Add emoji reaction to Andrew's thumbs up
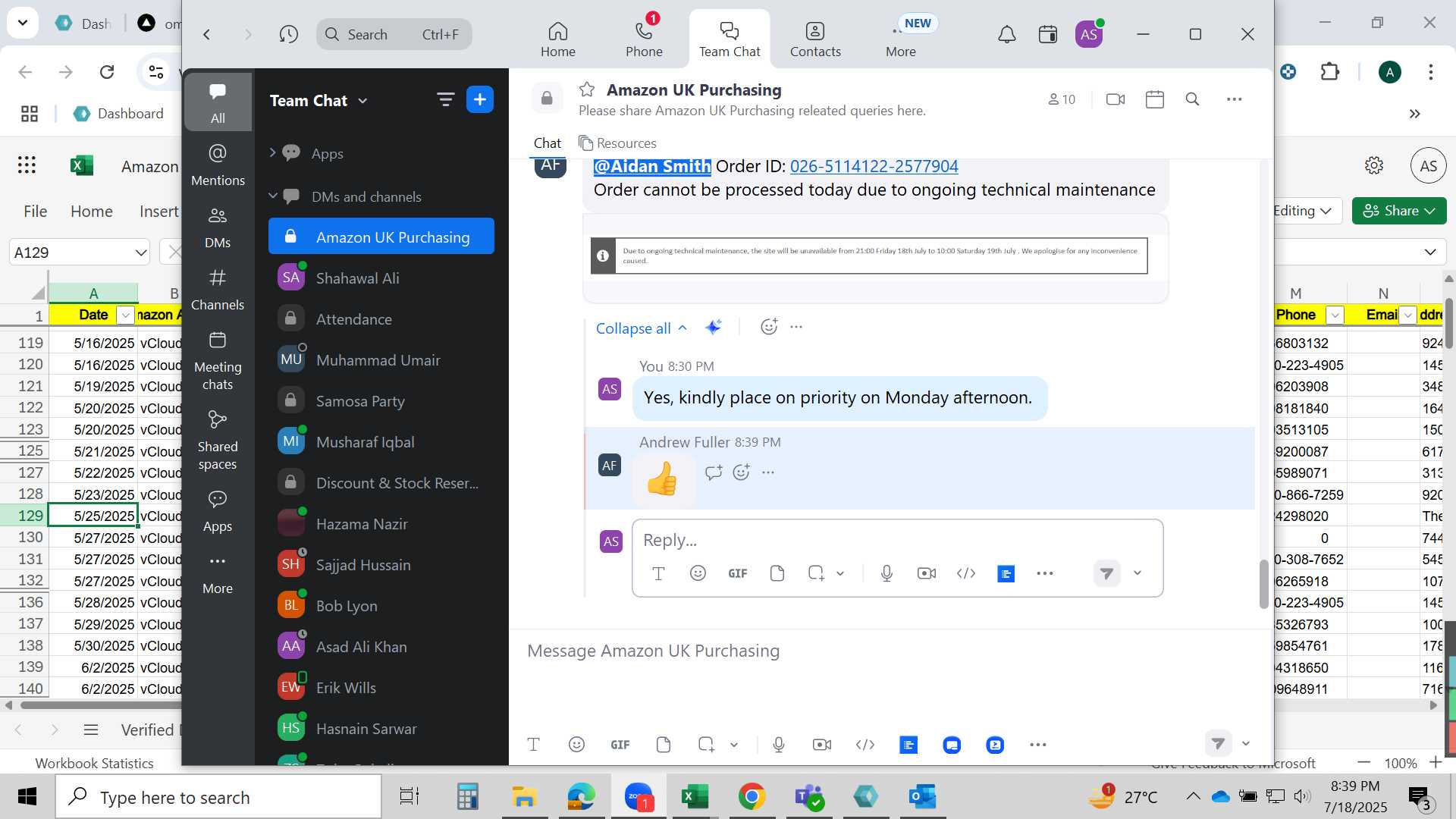The image size is (1456, 819). (x=742, y=472)
